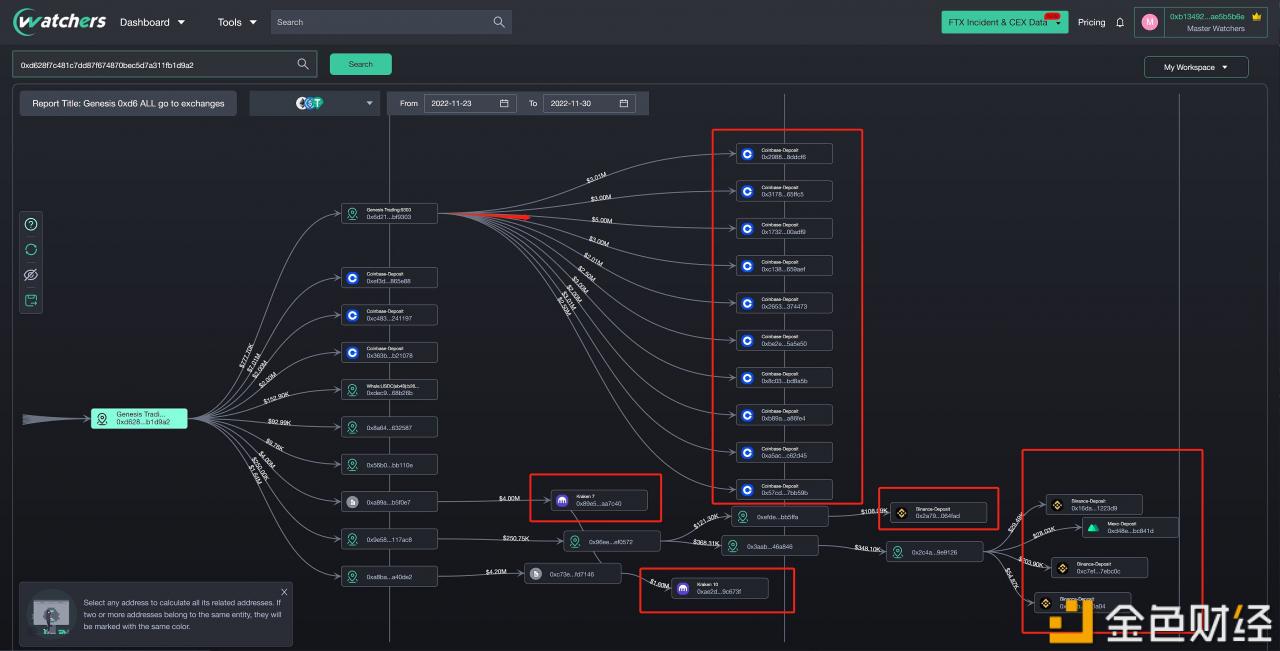Image resolution: width=1280 pixels, height=651 pixels.
Task: Select the Coinbase-Deposit 0x363b node
Action: pyautogui.click(x=389, y=352)
